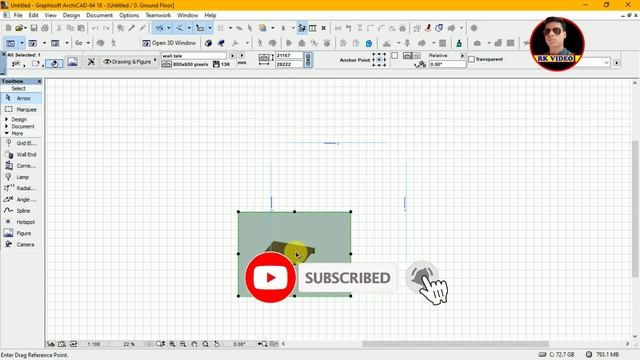Click the horizontal scrollbar thumb

tap(455, 344)
